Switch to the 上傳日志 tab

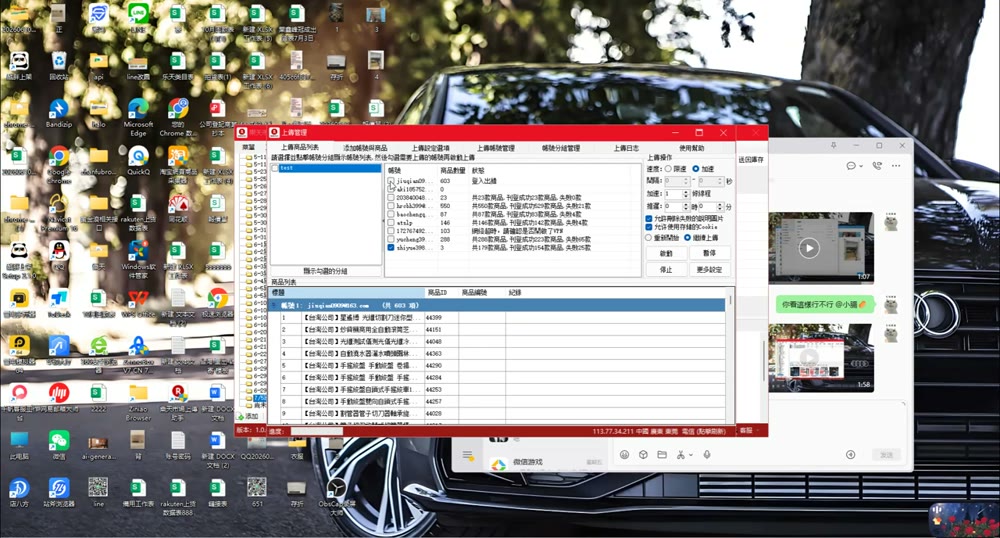[x=626, y=148]
